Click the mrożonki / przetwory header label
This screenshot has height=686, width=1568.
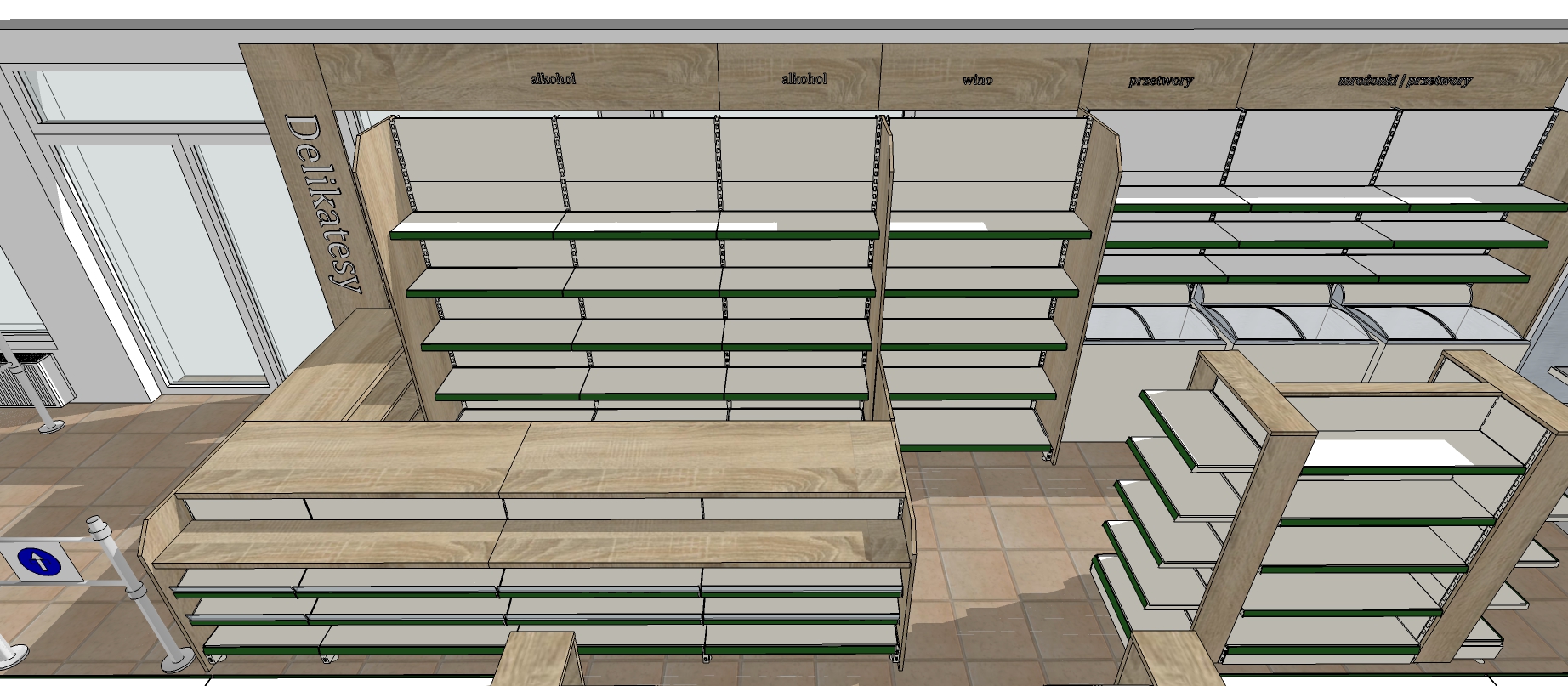coord(1404,81)
